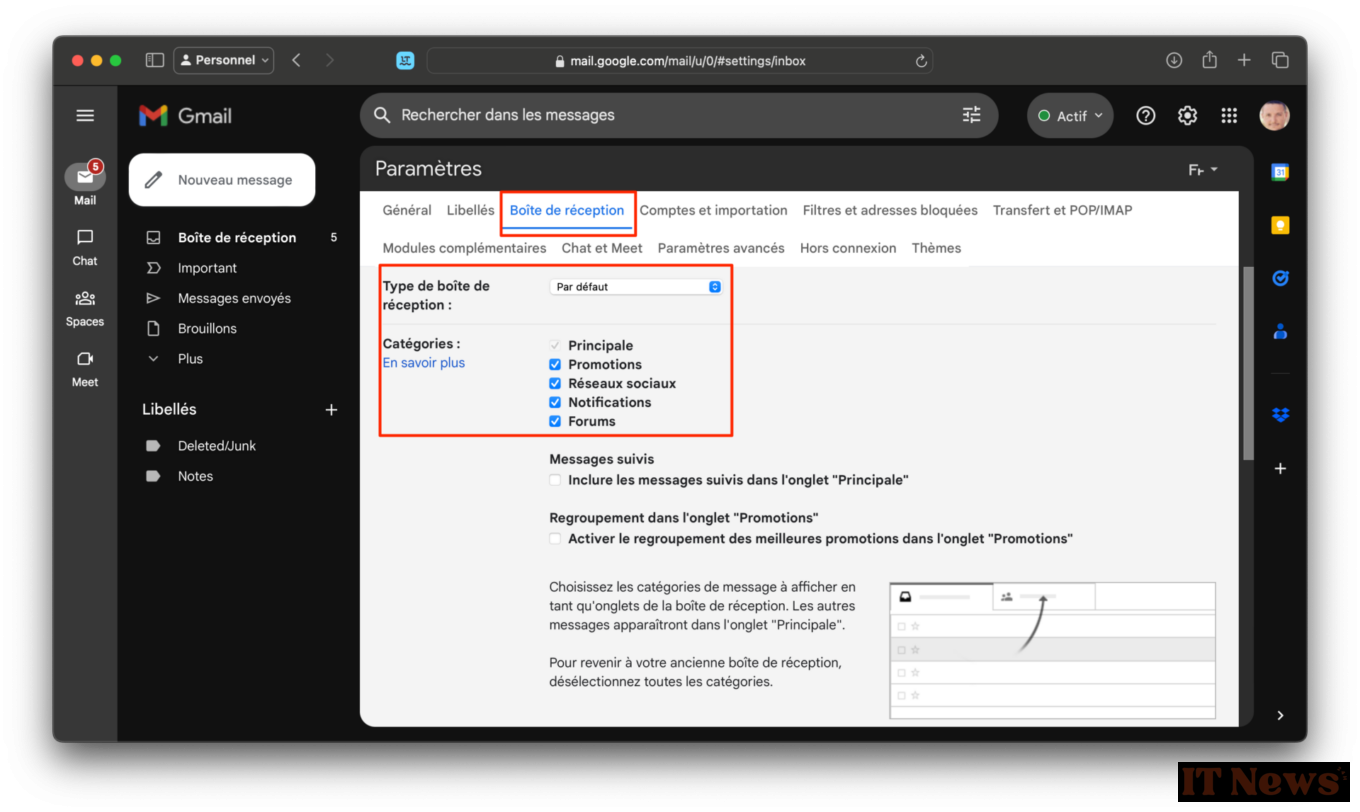
Task: Switch to Filtres et adresses bloquées tab
Action: 889,211
